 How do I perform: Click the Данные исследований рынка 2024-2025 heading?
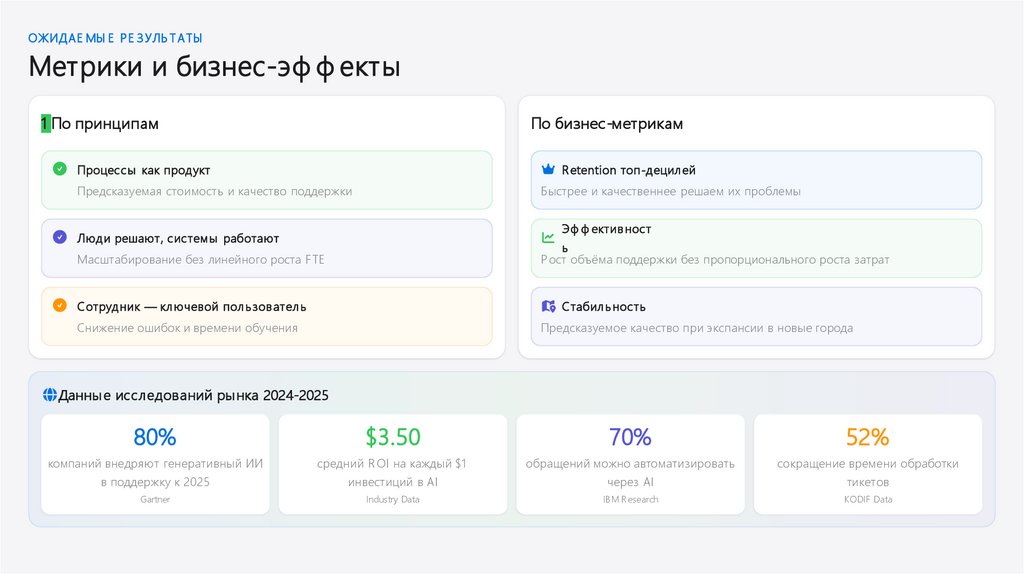[193, 395]
